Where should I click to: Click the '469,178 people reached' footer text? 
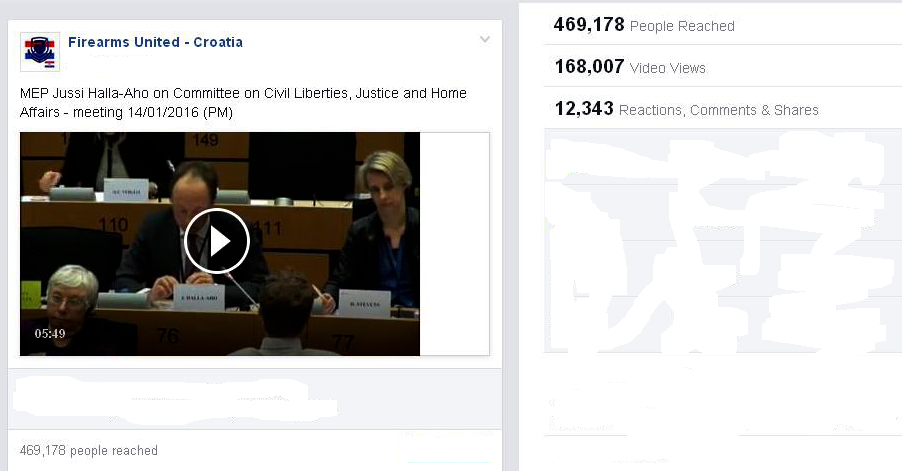coord(89,450)
